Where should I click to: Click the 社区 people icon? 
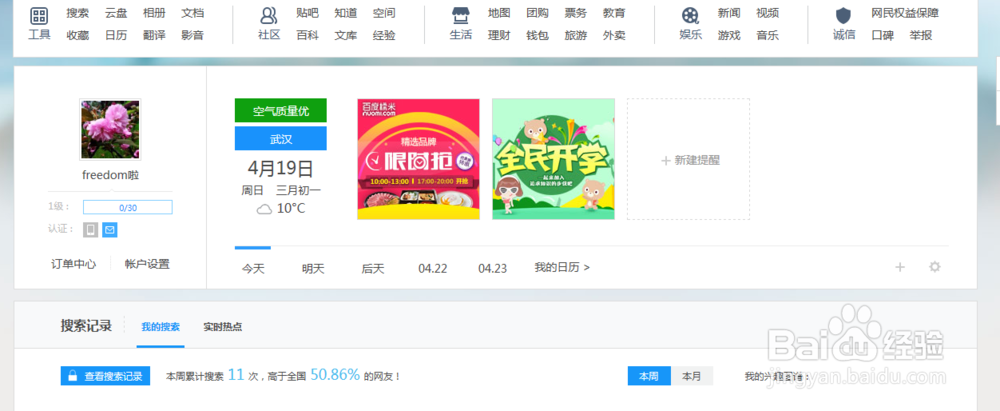[269, 16]
